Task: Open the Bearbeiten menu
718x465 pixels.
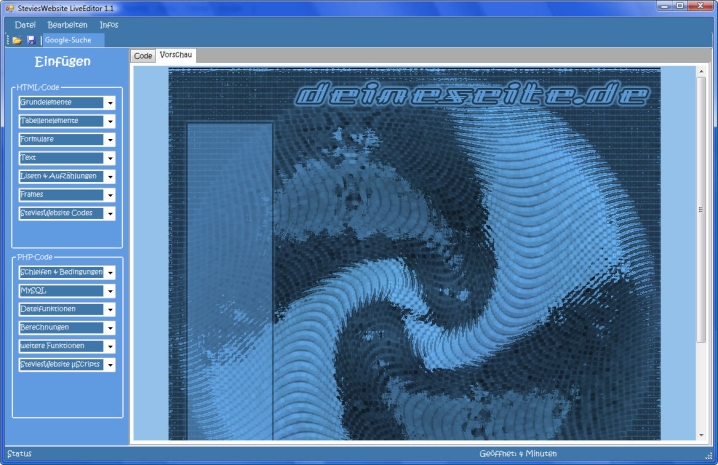Action: click(x=67, y=24)
